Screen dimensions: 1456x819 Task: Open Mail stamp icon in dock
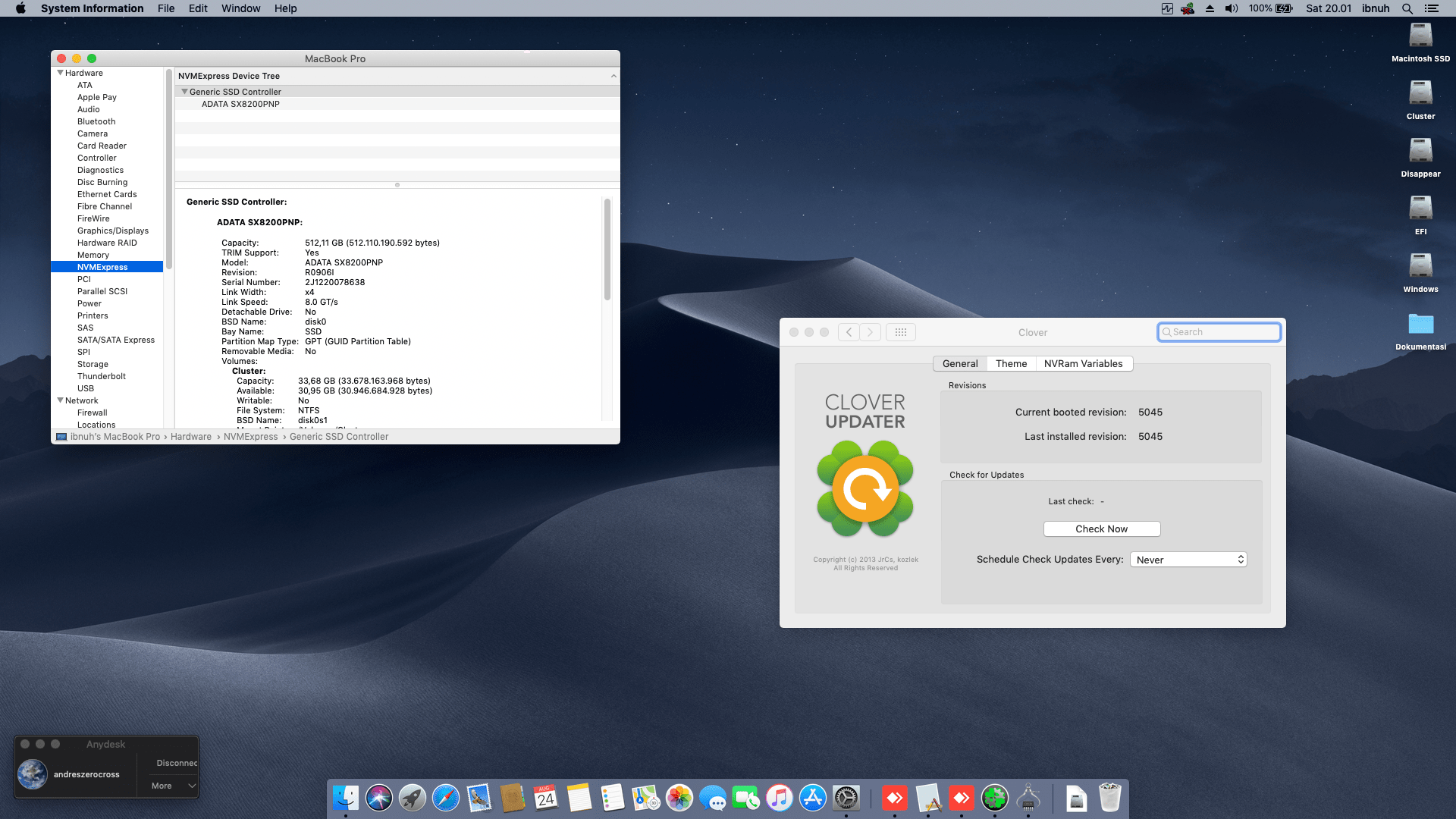(479, 798)
